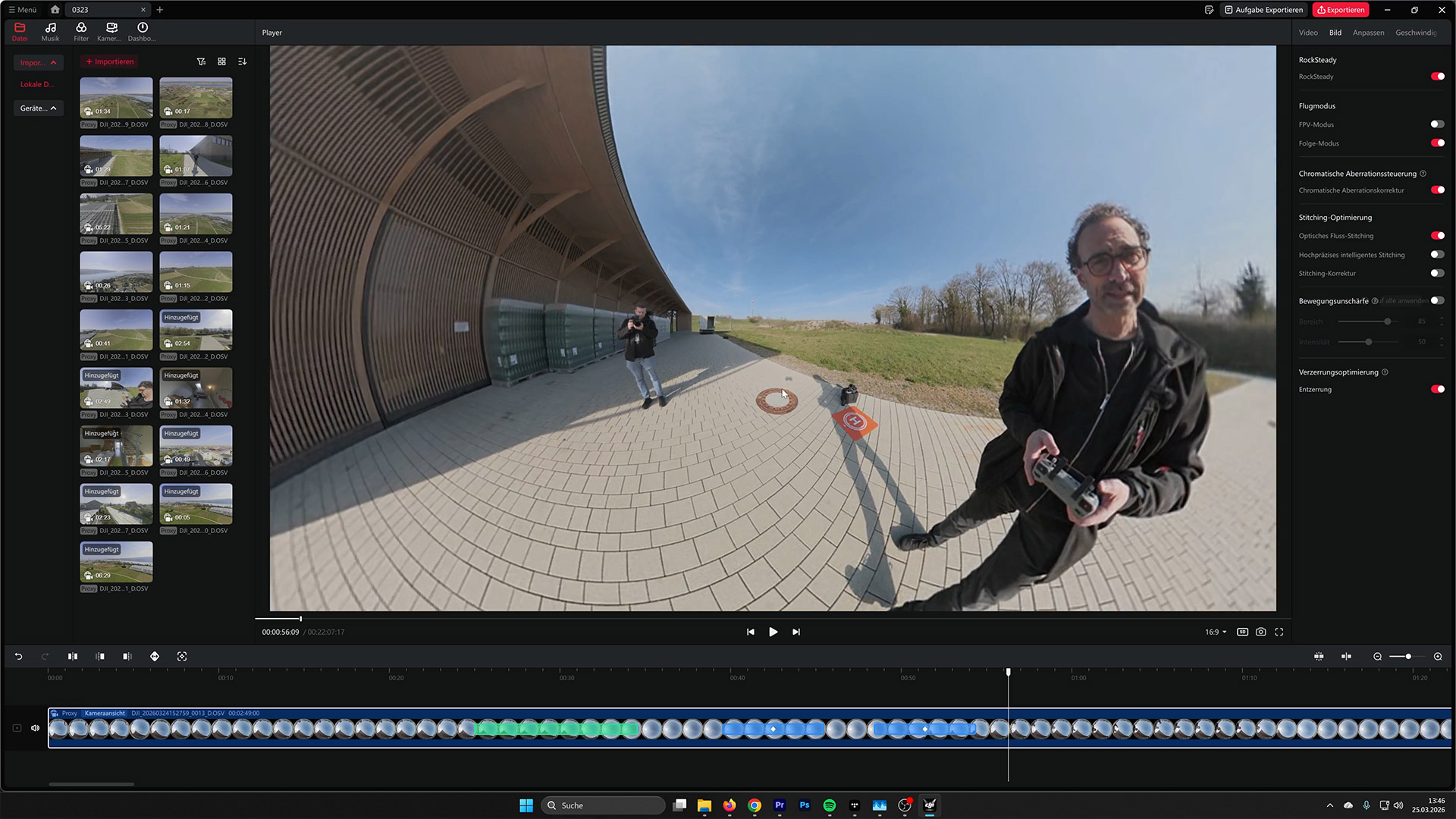Click the red Exportieren button

point(1341,10)
